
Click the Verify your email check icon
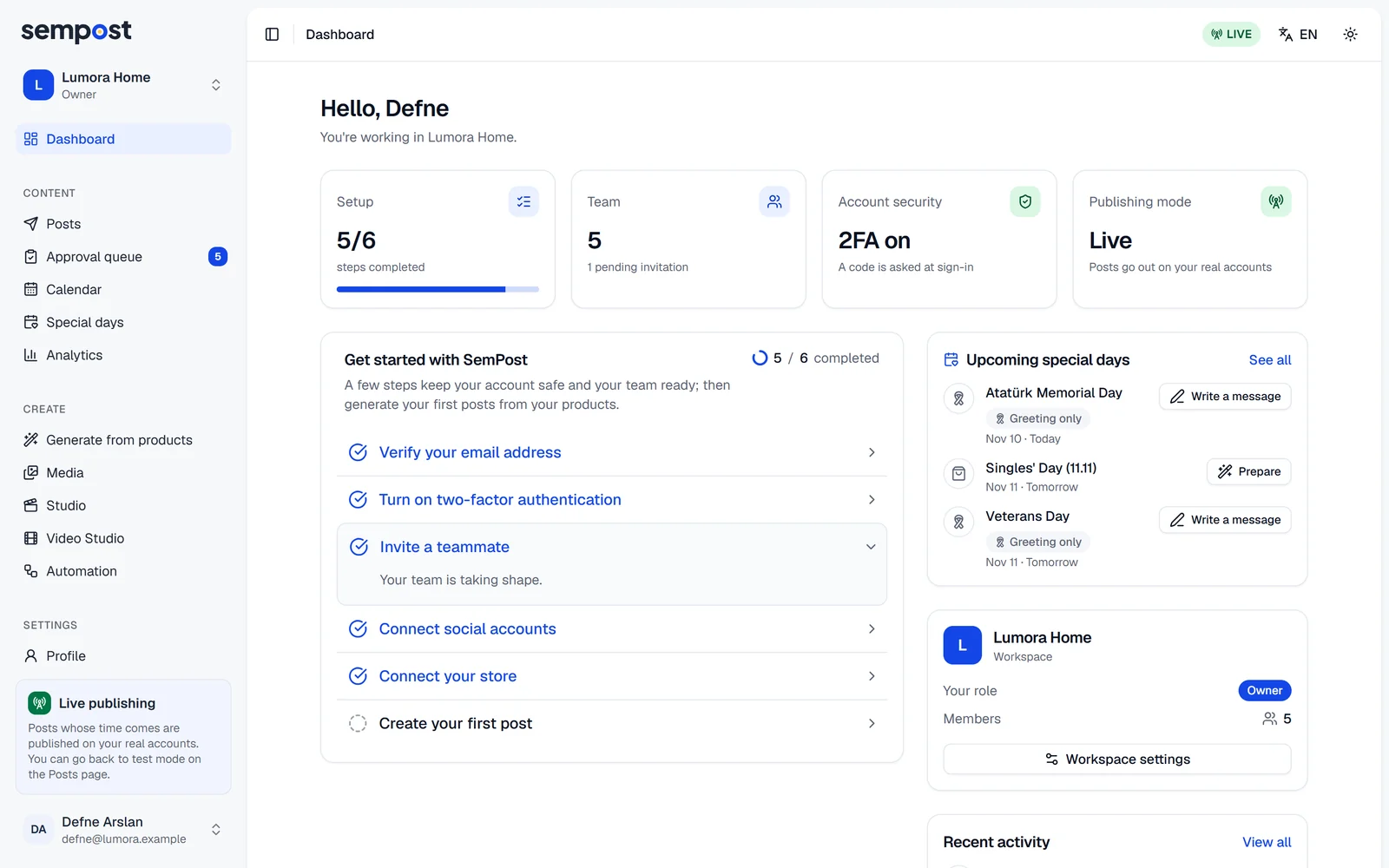point(358,452)
